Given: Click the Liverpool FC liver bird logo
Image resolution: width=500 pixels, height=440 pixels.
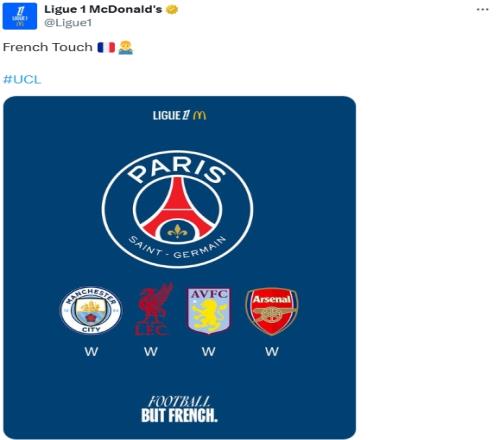Looking at the screenshot, I should (x=154, y=309).
